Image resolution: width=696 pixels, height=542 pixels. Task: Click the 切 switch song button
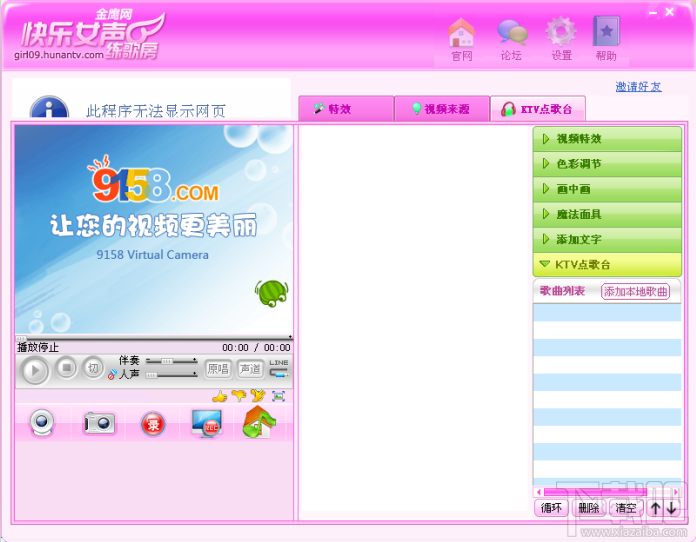93,368
